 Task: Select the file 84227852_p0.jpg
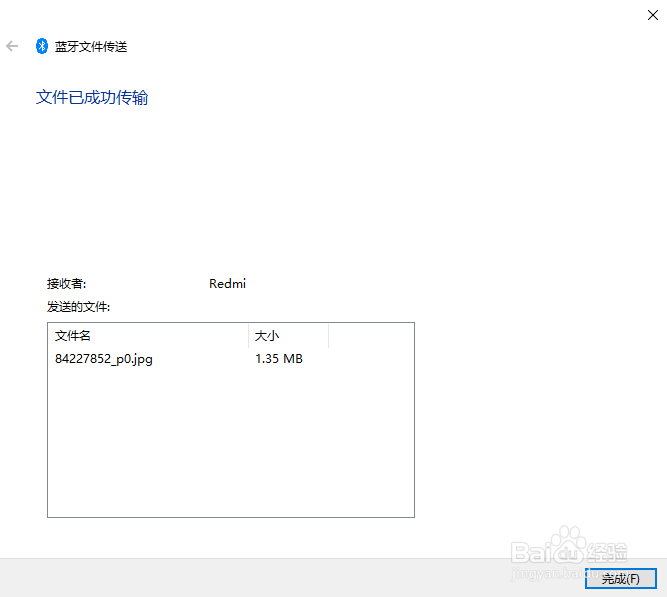[104, 359]
